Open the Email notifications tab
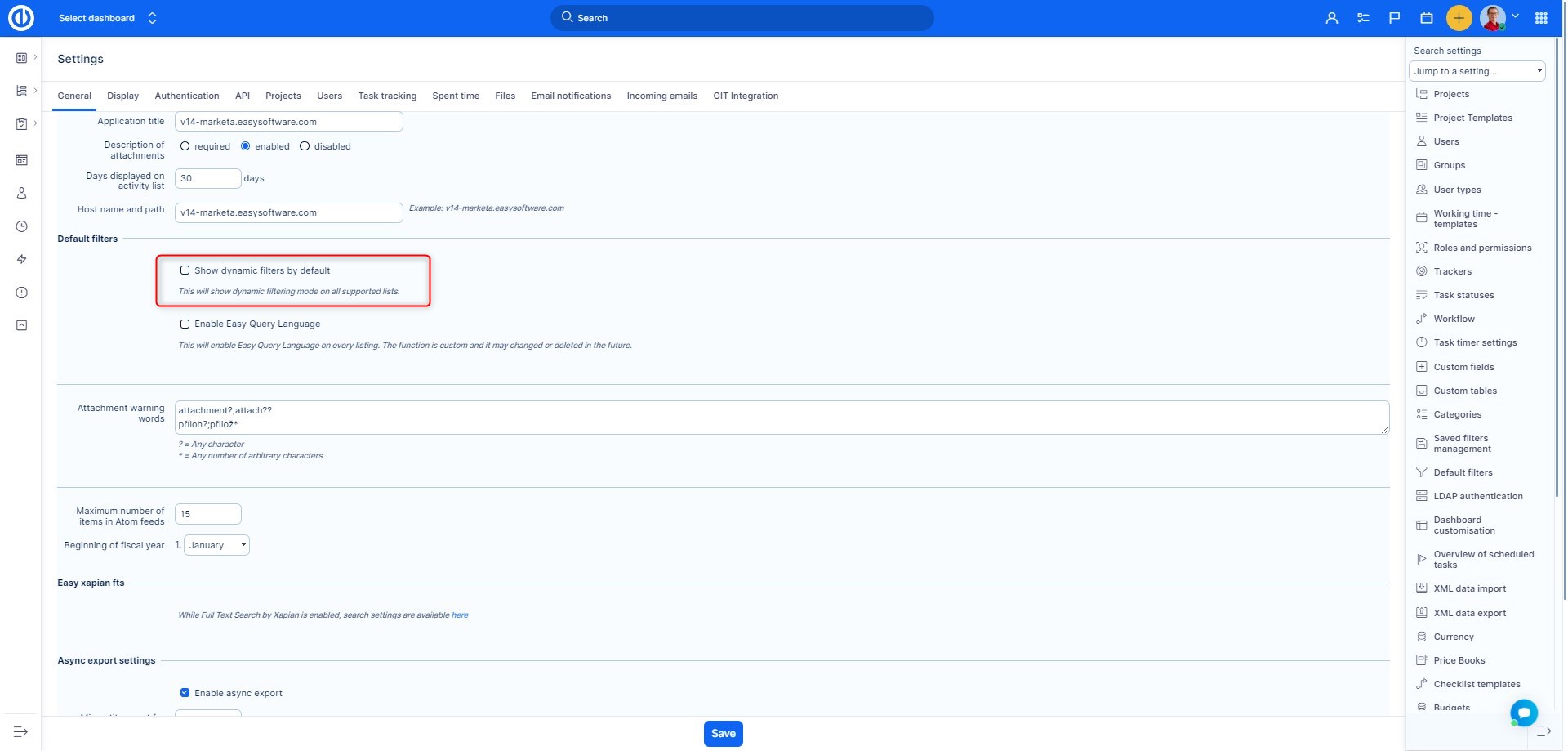Viewport: 1568px width, 751px height. pyautogui.click(x=571, y=96)
